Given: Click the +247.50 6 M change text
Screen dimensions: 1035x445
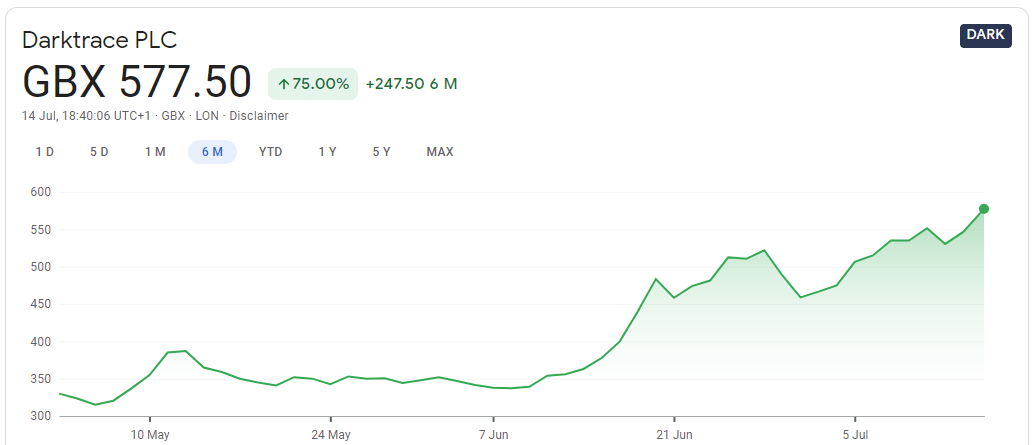Looking at the screenshot, I should coord(411,84).
